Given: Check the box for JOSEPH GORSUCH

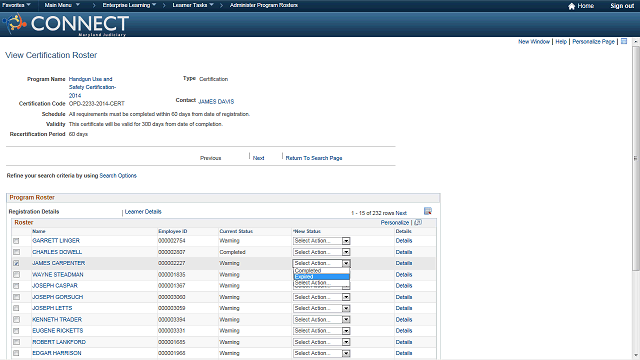Looking at the screenshot, I should (16, 297).
